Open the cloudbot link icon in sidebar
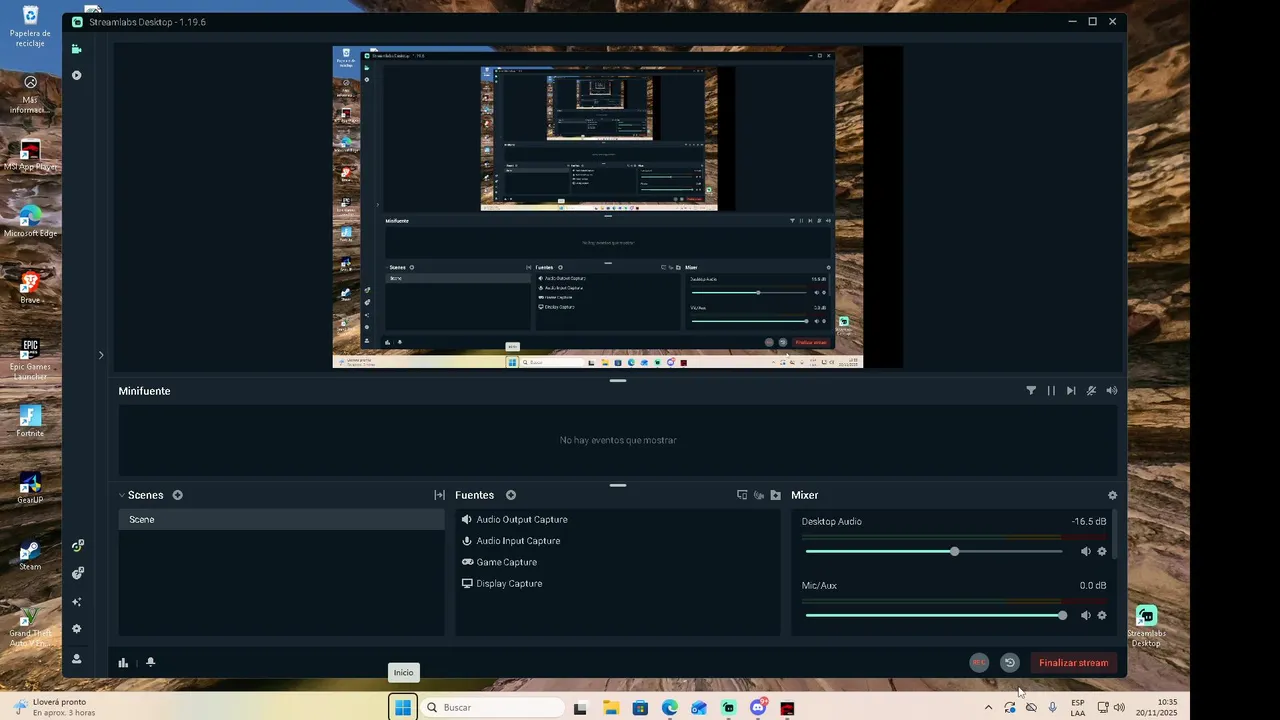 click(77, 573)
